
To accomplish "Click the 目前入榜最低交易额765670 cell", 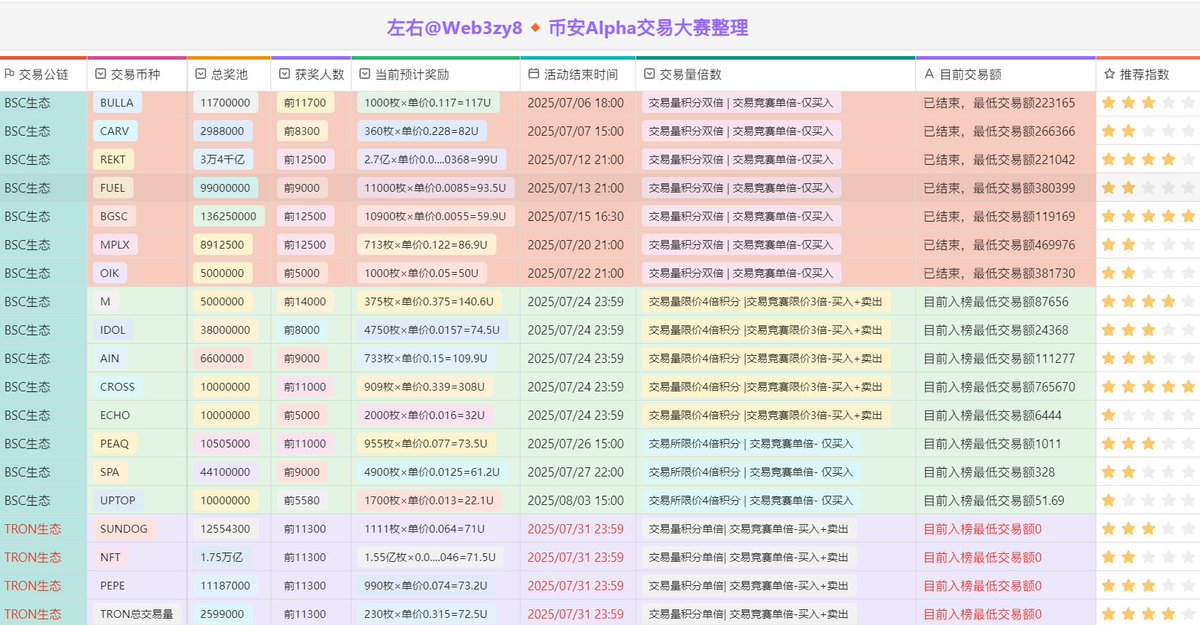I will (1005, 387).
